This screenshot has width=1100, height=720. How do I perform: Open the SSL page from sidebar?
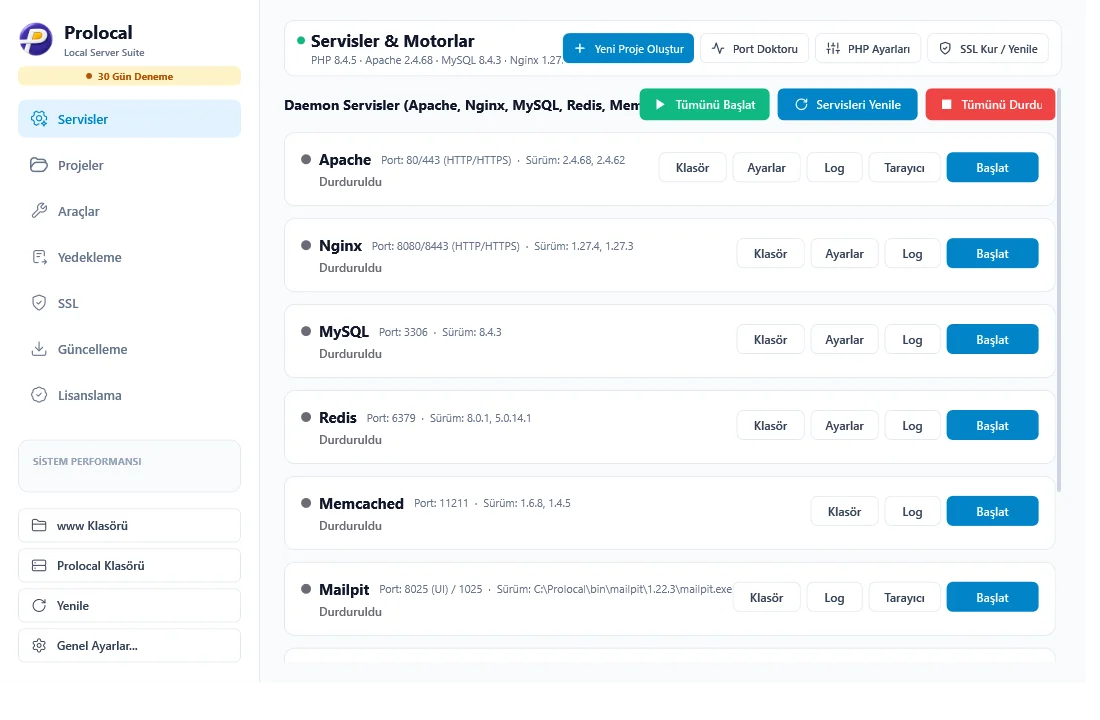point(130,303)
